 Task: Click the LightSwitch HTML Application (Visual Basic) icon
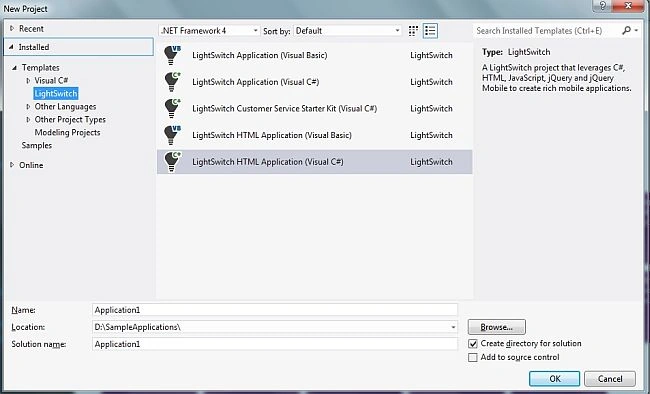coord(172,135)
